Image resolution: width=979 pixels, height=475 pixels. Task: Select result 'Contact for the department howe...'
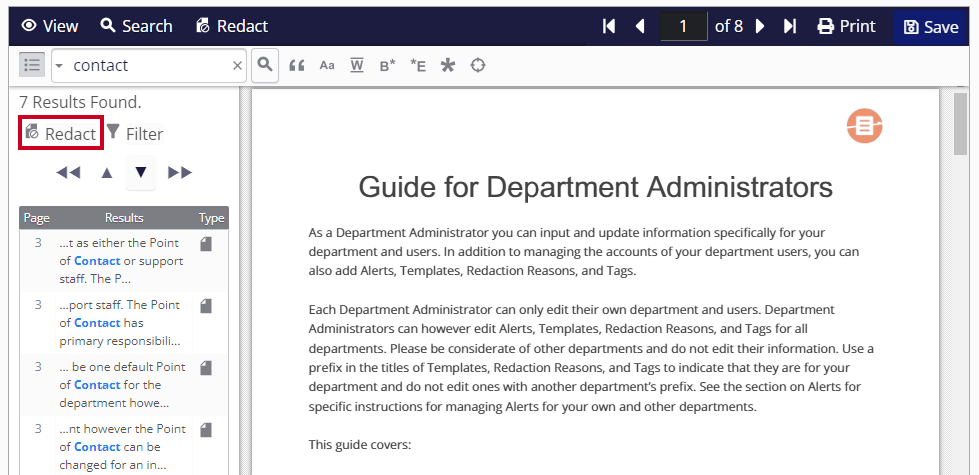click(x=124, y=384)
